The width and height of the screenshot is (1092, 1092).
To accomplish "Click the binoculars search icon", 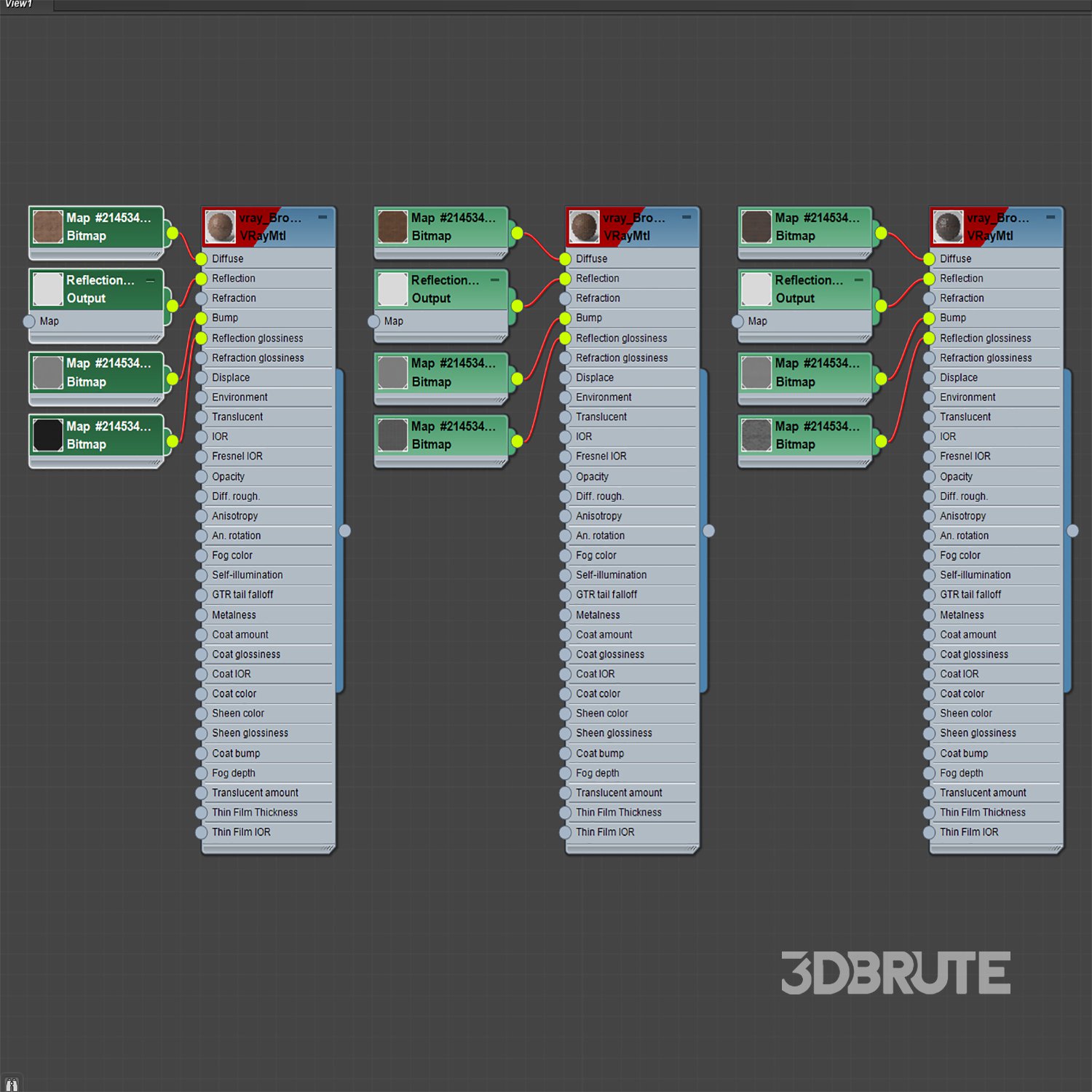I will 12,1084.
